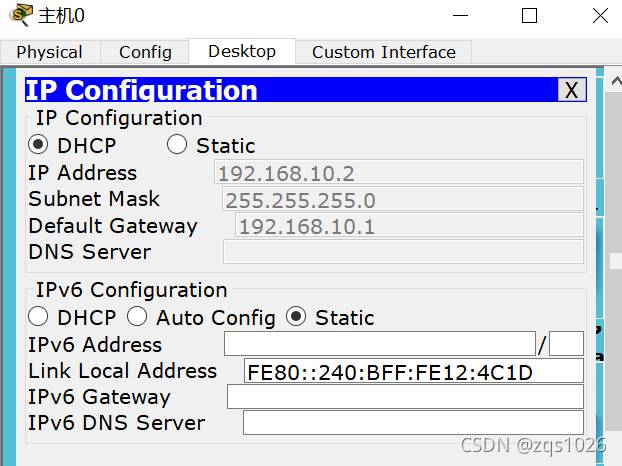Click the Default Gateway field

(408, 226)
